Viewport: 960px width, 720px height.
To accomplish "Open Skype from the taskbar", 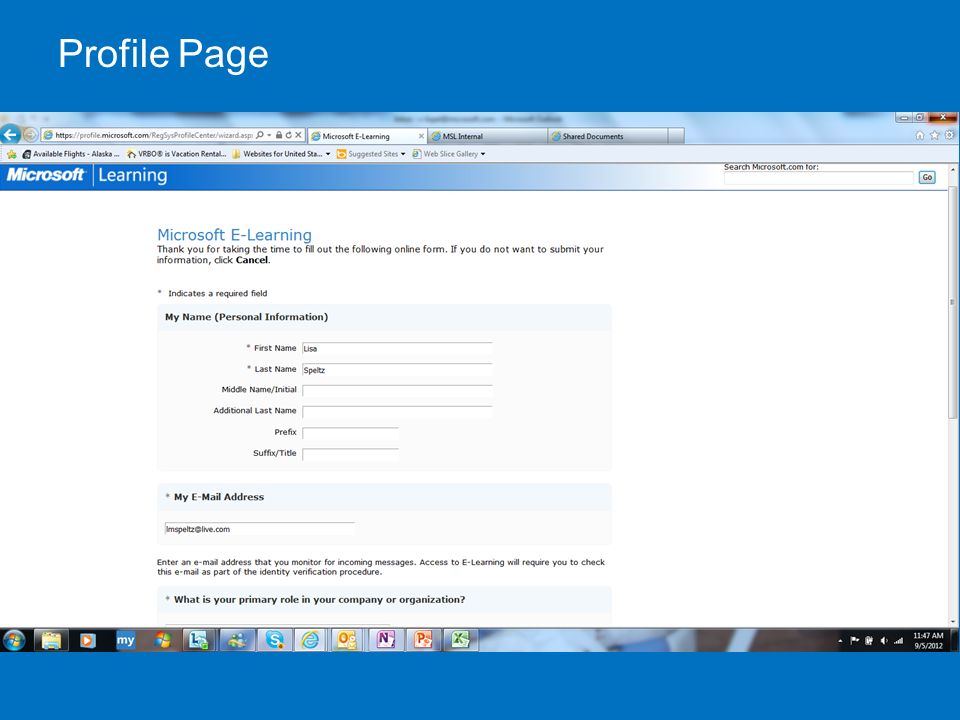I will coord(274,640).
